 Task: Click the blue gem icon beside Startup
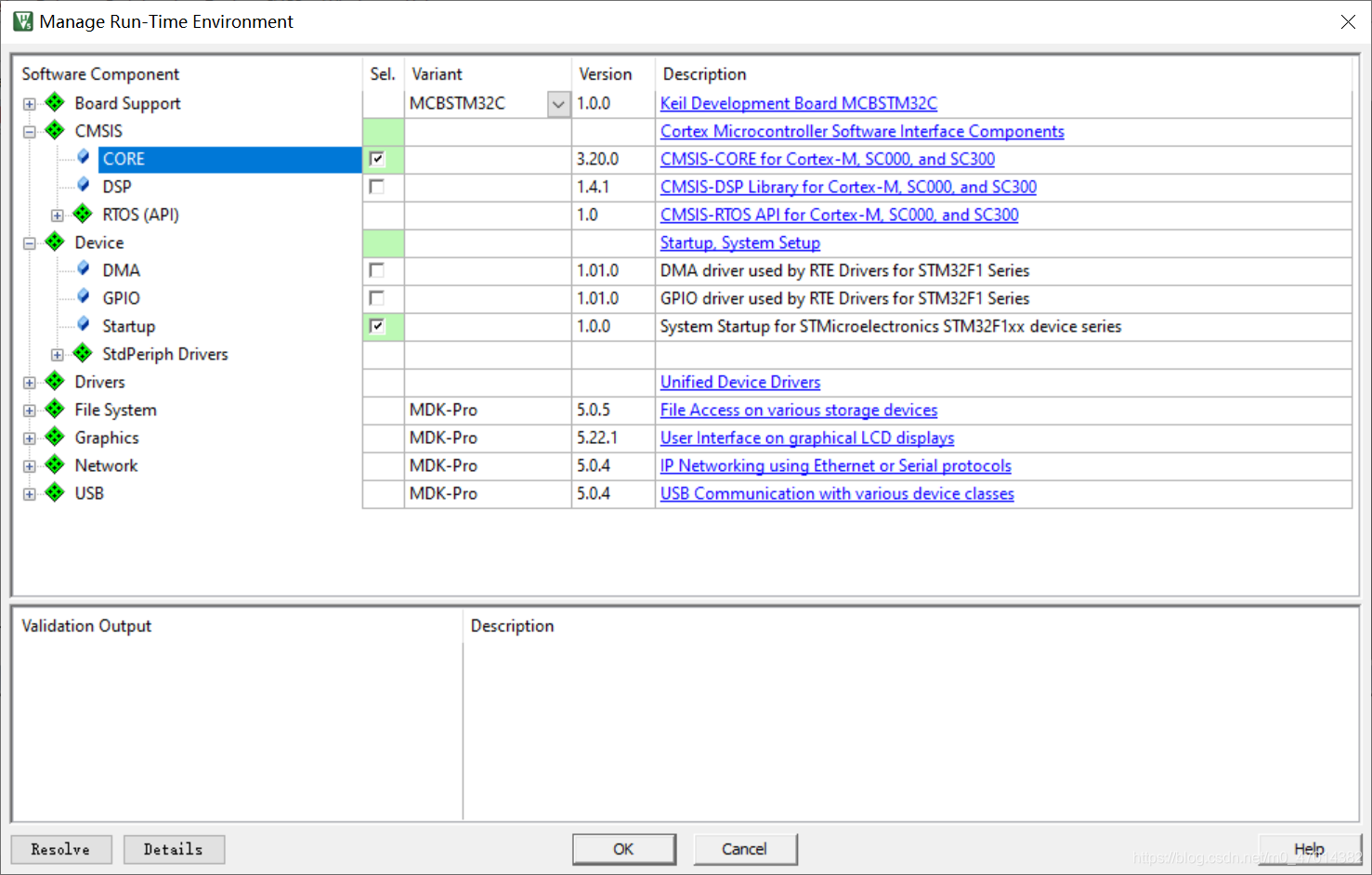click(84, 324)
